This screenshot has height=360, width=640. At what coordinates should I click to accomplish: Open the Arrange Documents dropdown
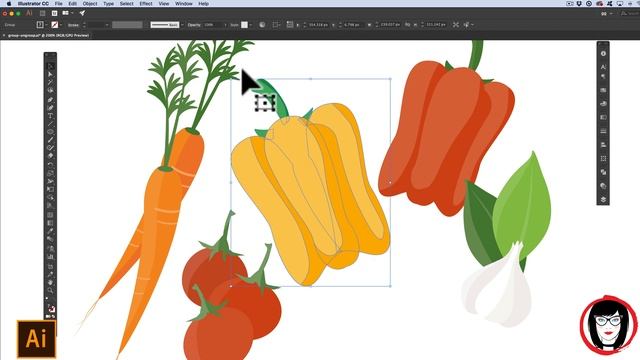68,13
